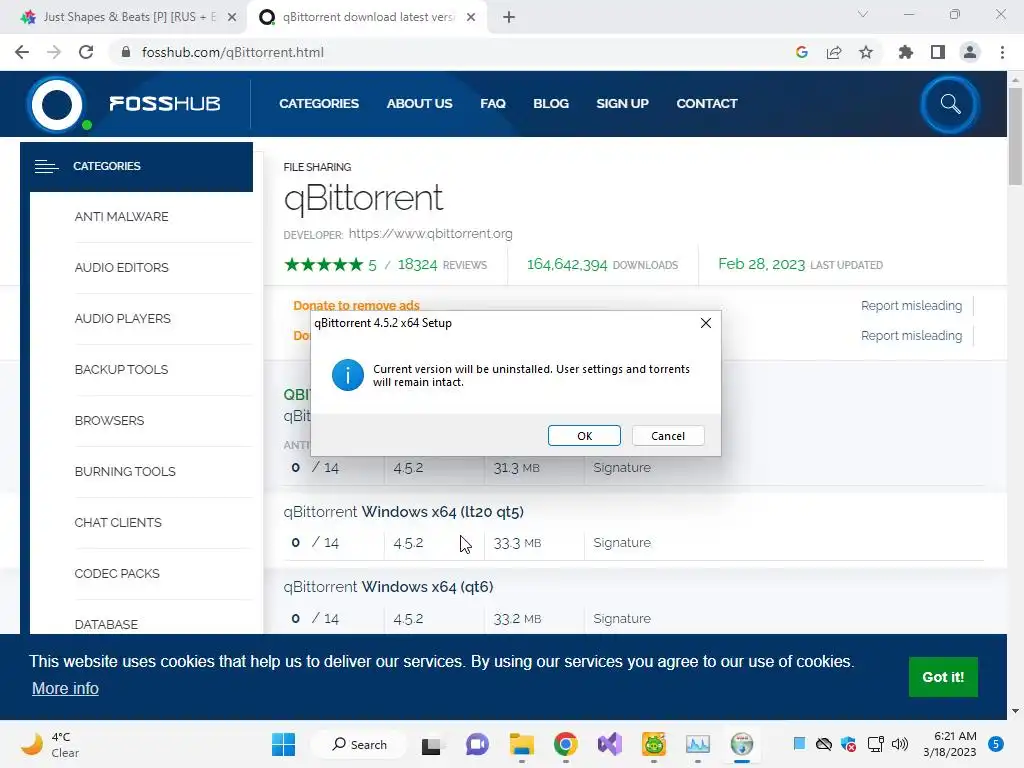Click the second Report misleading link
The image size is (1024, 768).
tap(911, 336)
